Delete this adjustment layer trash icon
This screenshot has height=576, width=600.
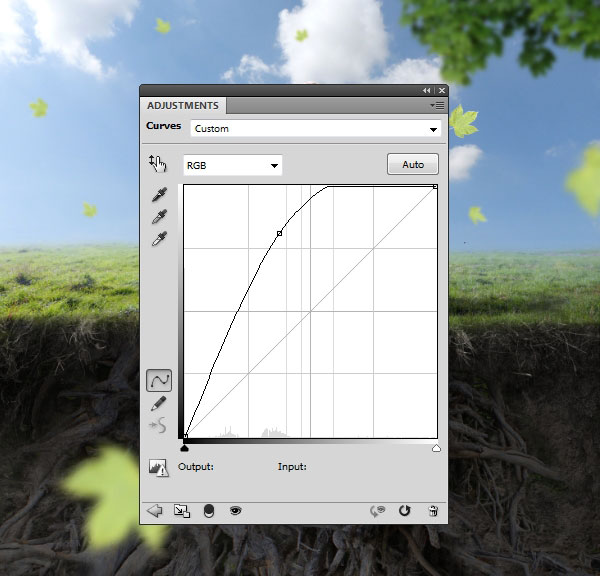[x=433, y=511]
